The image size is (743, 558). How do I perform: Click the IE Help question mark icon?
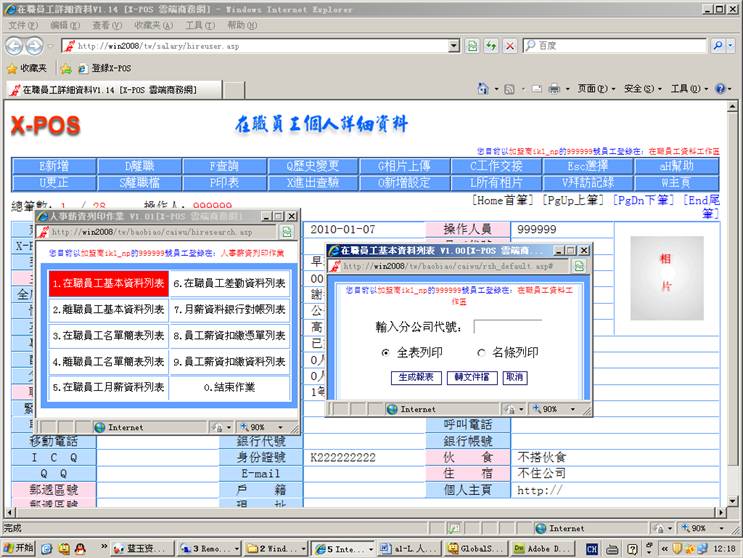pos(719,89)
